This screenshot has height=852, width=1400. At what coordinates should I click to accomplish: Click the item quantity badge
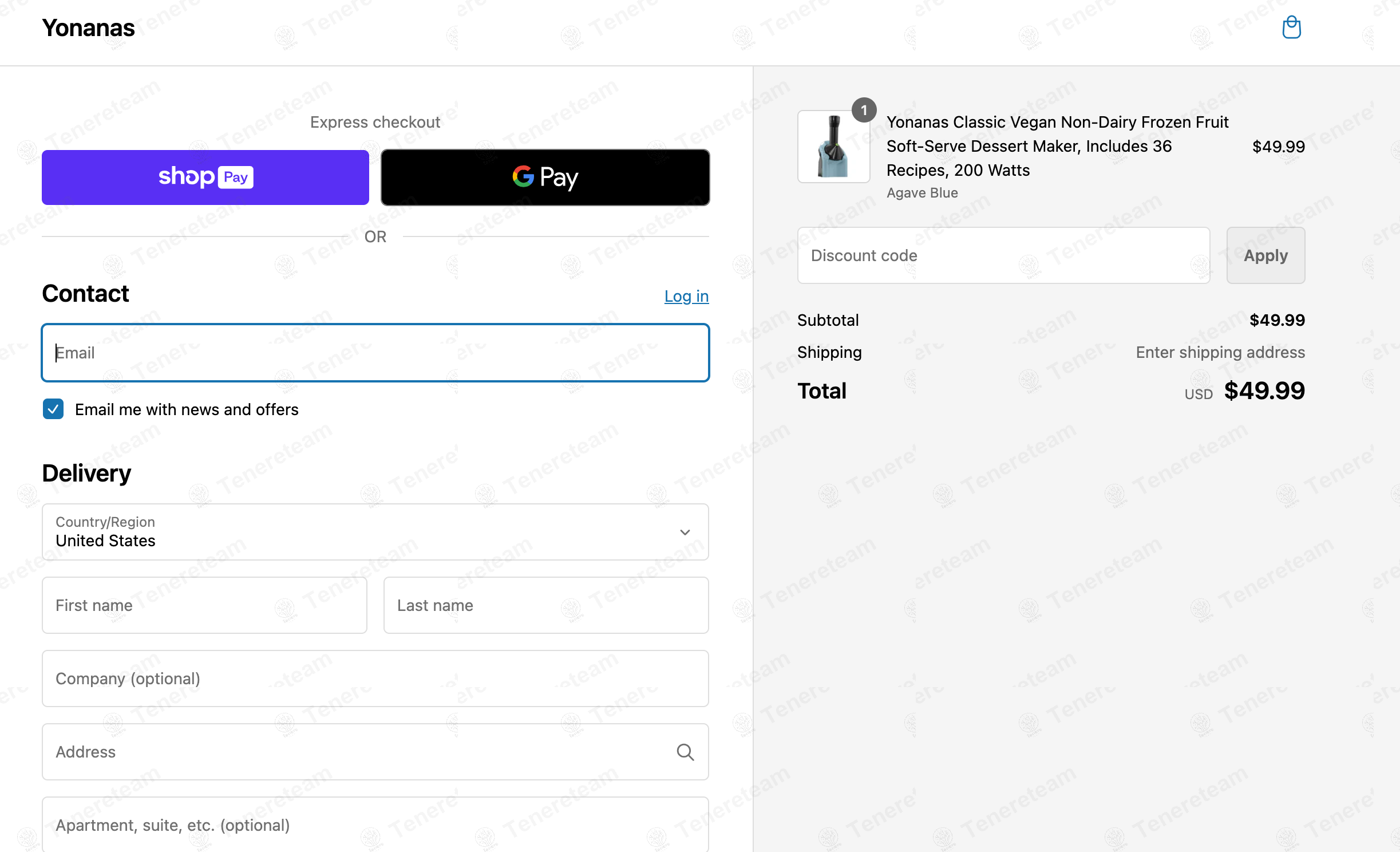(864, 110)
